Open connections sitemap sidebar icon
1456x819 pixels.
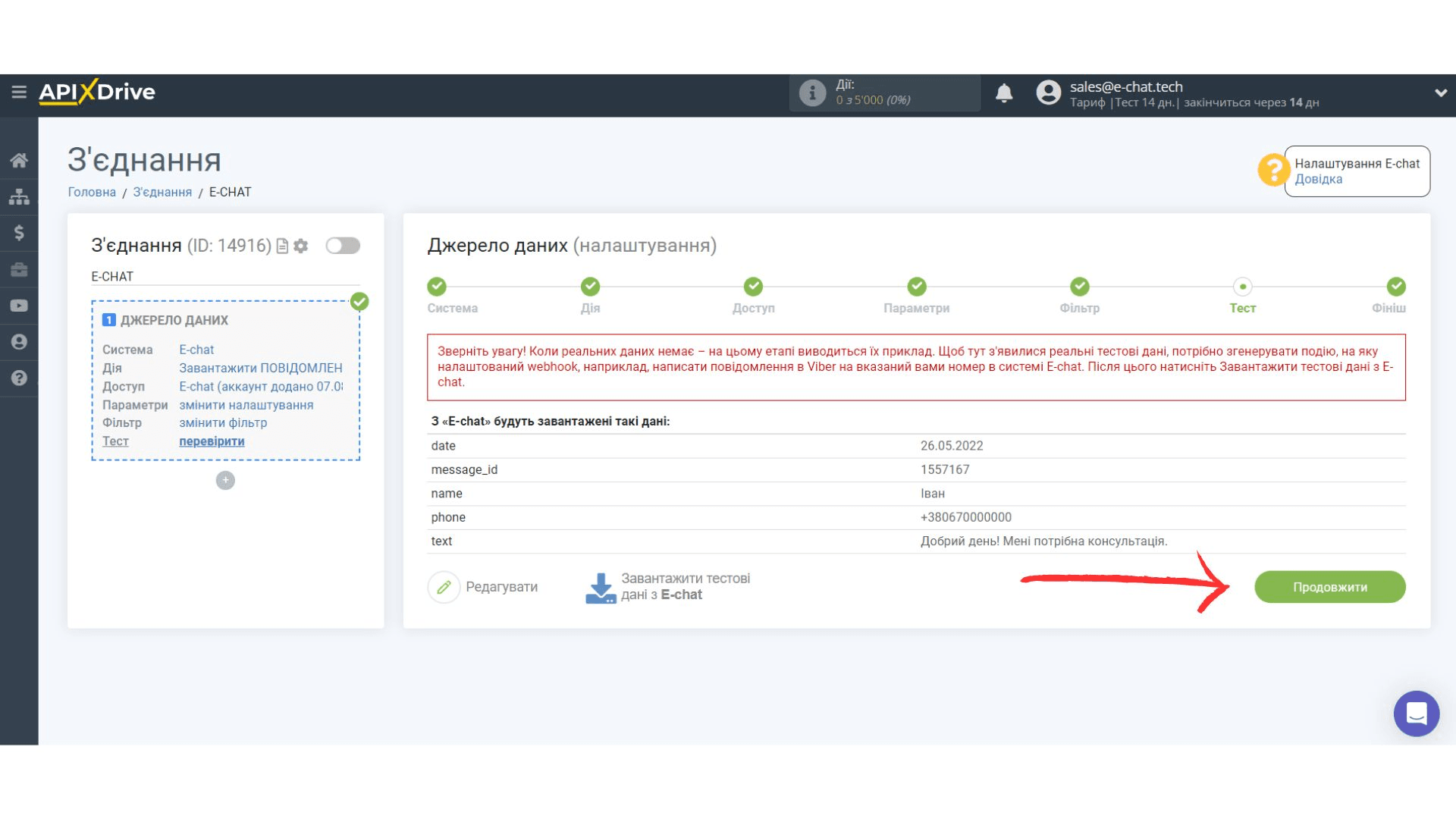19,196
